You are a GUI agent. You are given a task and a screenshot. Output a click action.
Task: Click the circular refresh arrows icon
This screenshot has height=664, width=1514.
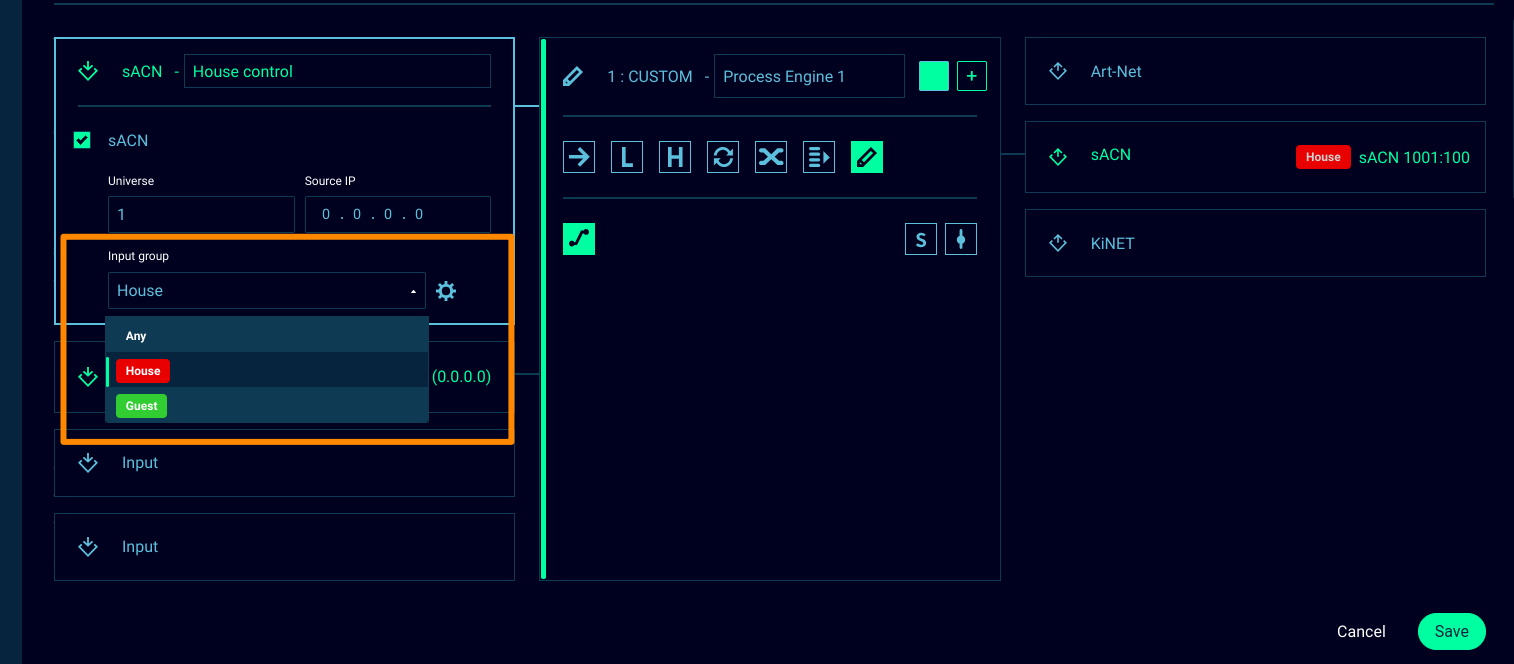tap(723, 157)
